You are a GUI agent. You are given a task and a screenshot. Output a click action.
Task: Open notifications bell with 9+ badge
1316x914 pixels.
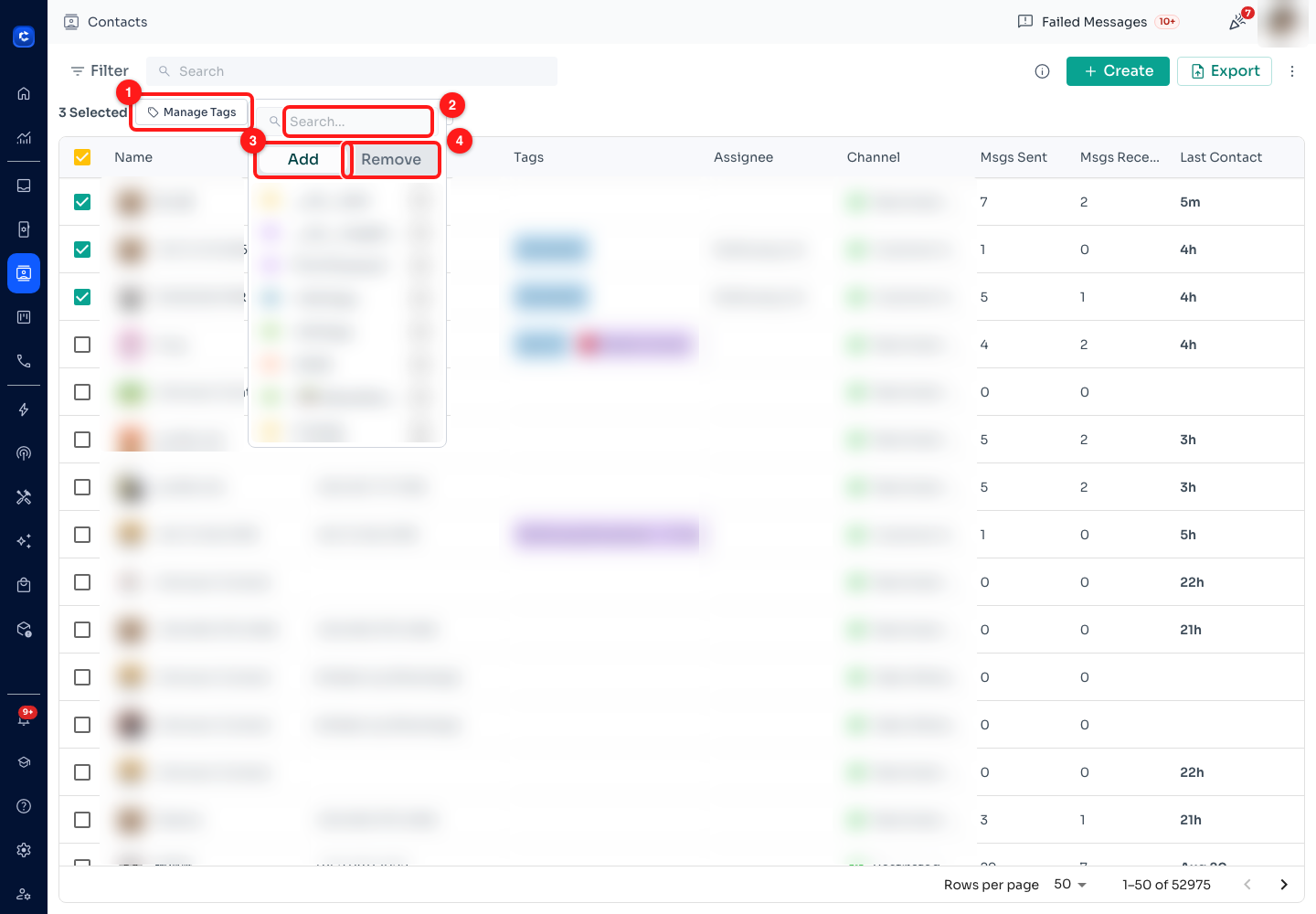coord(25,717)
